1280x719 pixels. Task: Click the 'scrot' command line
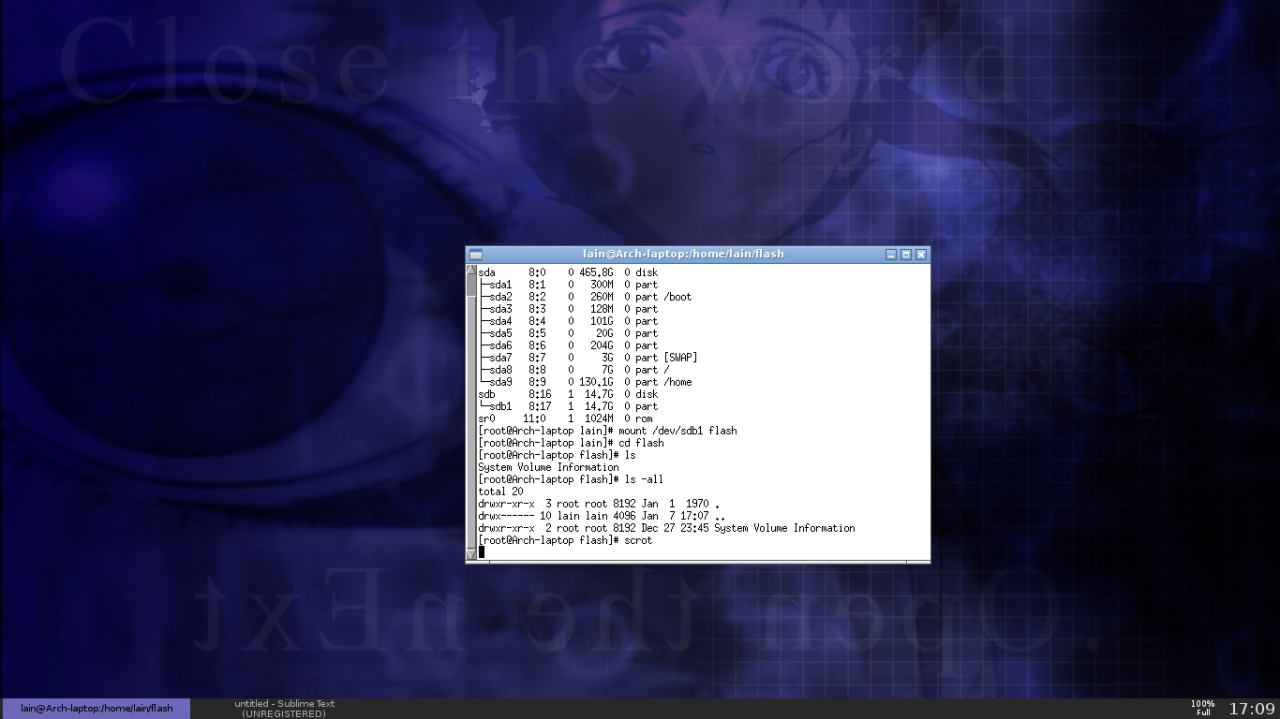pos(565,540)
